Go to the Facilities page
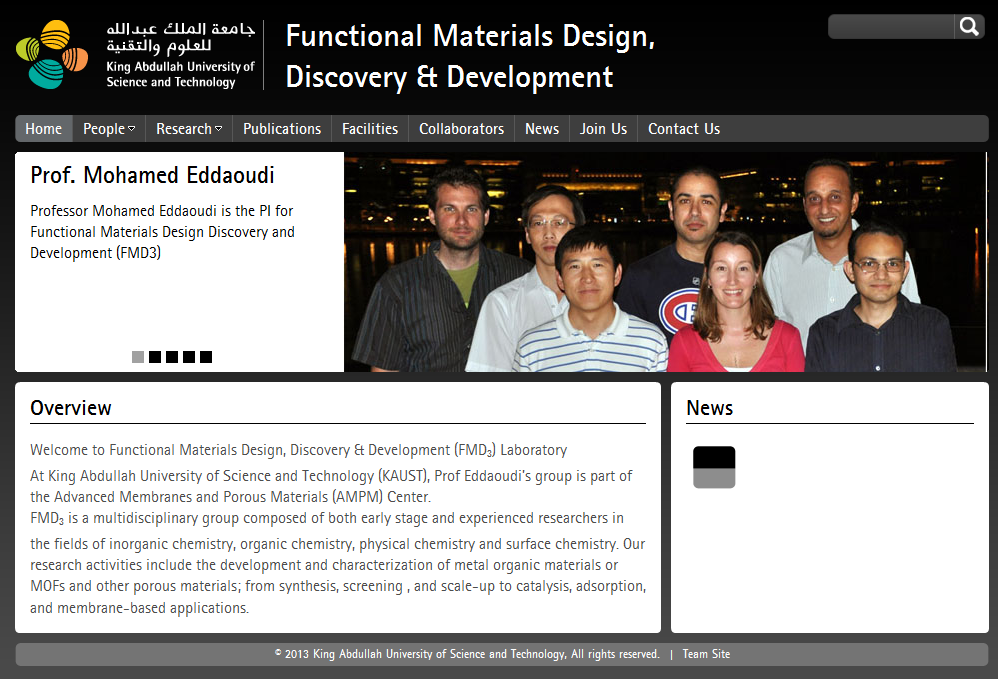The width and height of the screenshot is (998, 679). (x=370, y=129)
